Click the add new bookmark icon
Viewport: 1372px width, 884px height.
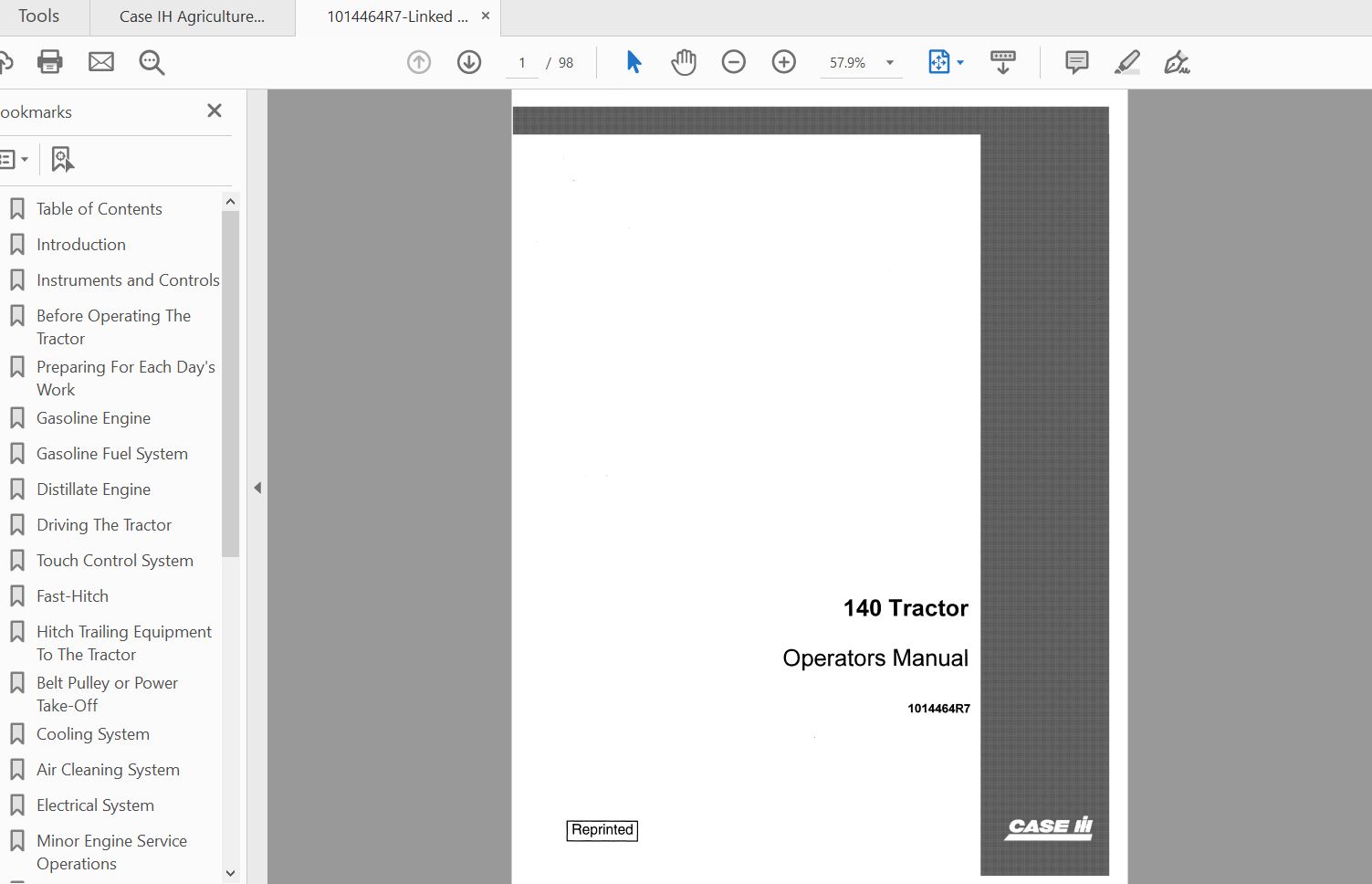tap(62, 160)
